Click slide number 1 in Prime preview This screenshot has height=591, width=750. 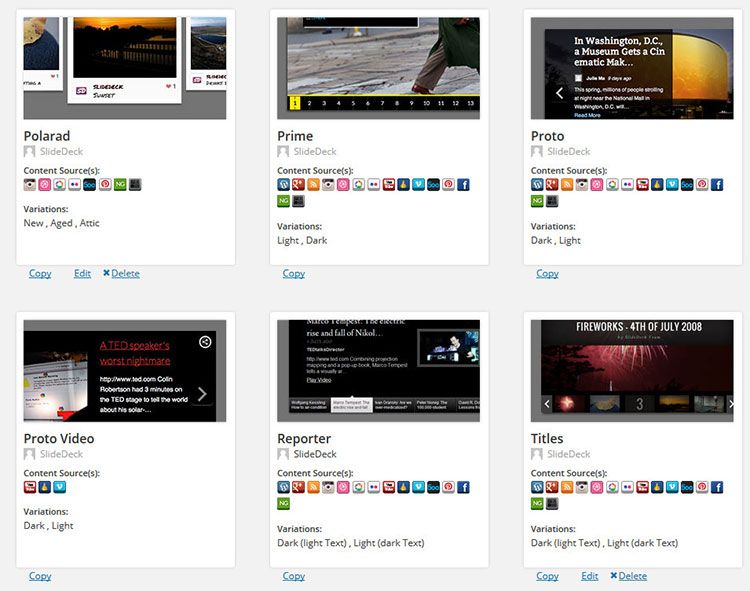(295, 103)
